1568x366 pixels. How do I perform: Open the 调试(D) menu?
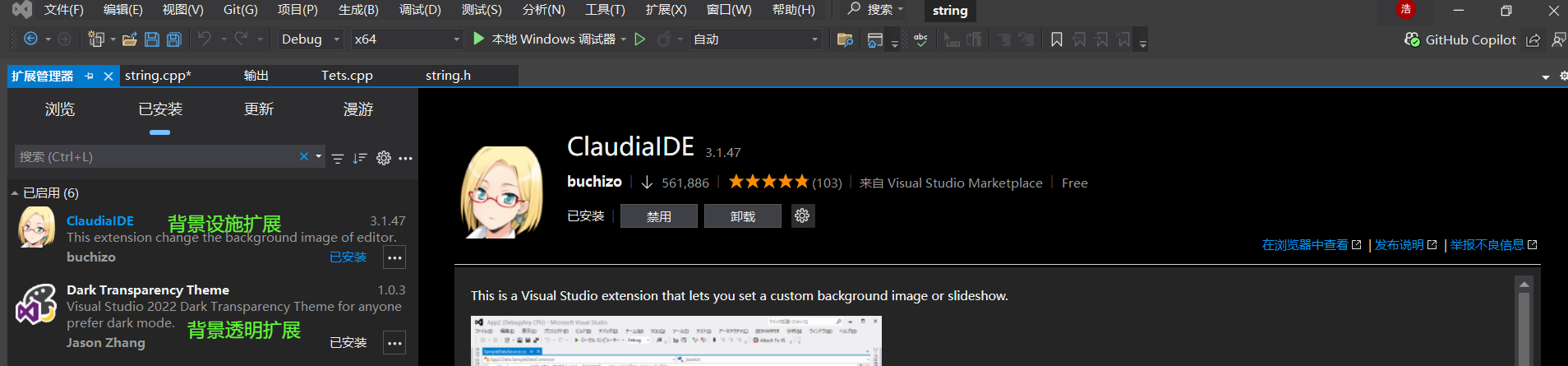[420, 10]
